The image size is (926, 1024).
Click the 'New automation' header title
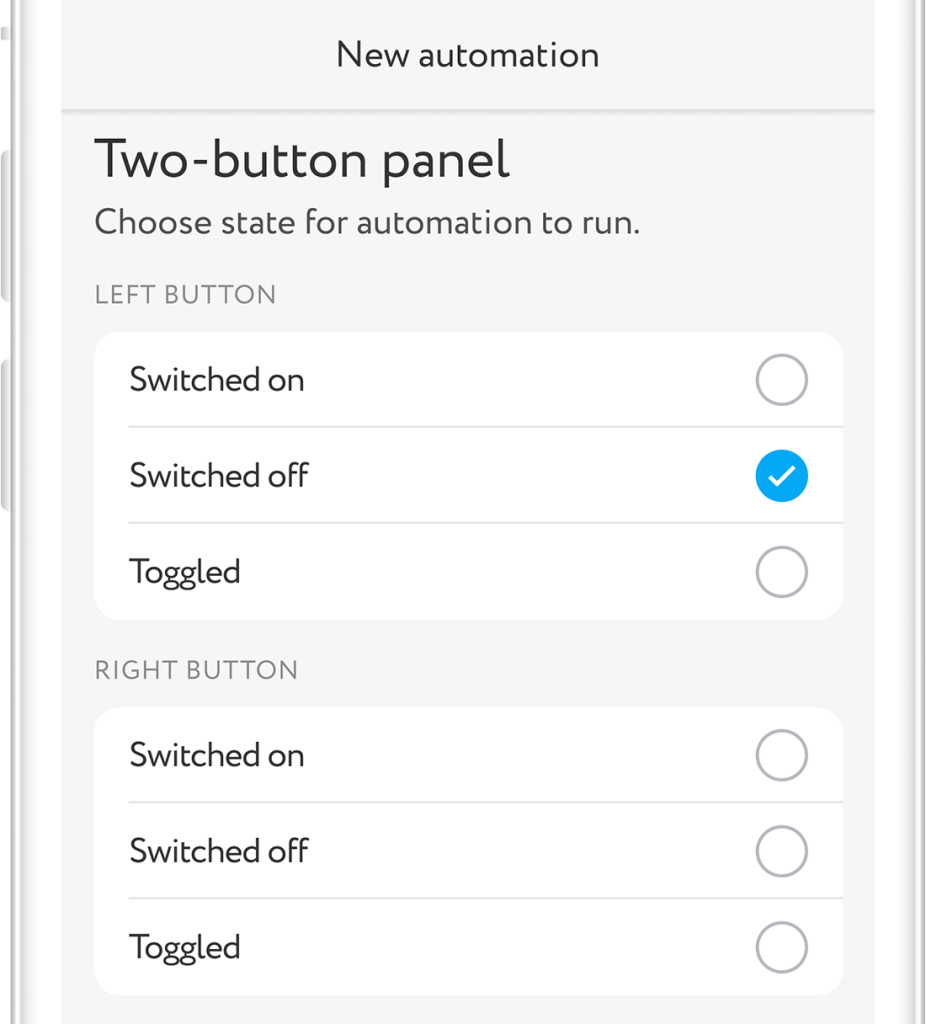[467, 54]
